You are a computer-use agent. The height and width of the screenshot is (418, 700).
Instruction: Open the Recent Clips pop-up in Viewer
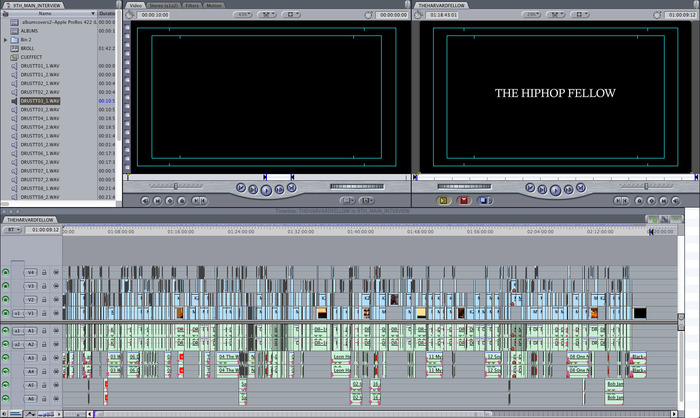click(x=347, y=201)
